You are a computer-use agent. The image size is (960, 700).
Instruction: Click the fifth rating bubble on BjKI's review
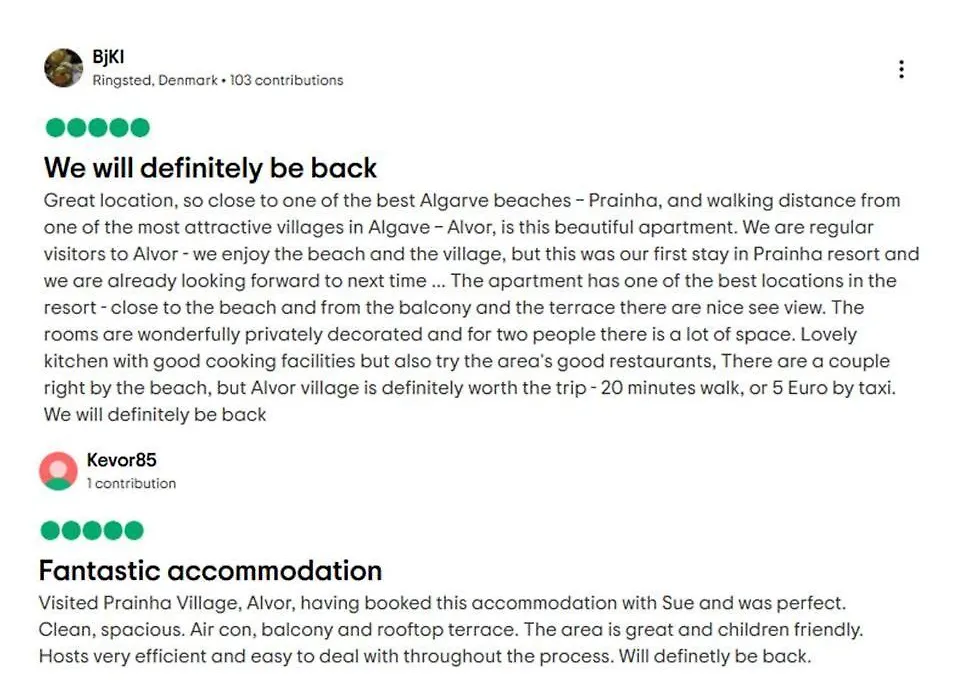point(140,127)
